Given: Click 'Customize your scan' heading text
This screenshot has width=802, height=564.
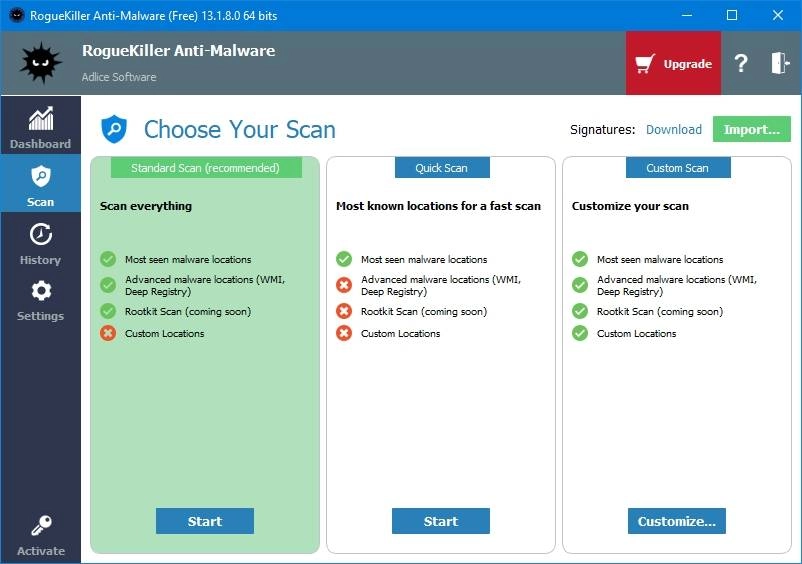Looking at the screenshot, I should 630,206.
